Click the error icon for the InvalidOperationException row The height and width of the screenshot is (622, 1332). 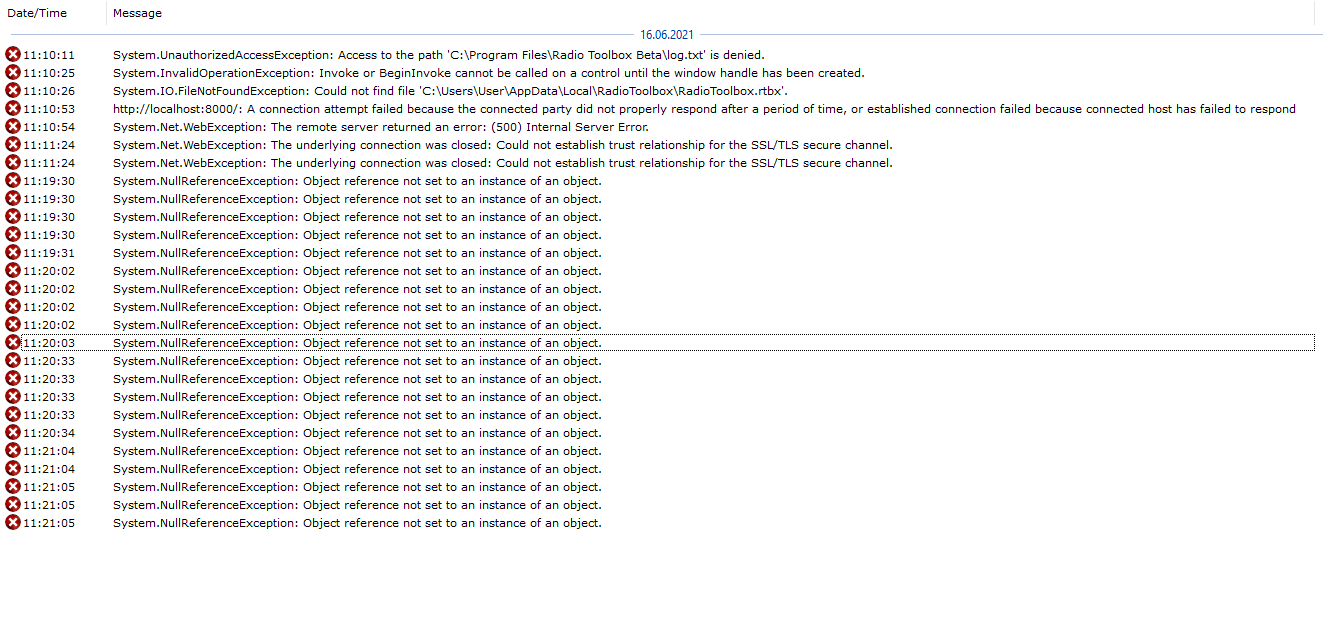coord(13,72)
